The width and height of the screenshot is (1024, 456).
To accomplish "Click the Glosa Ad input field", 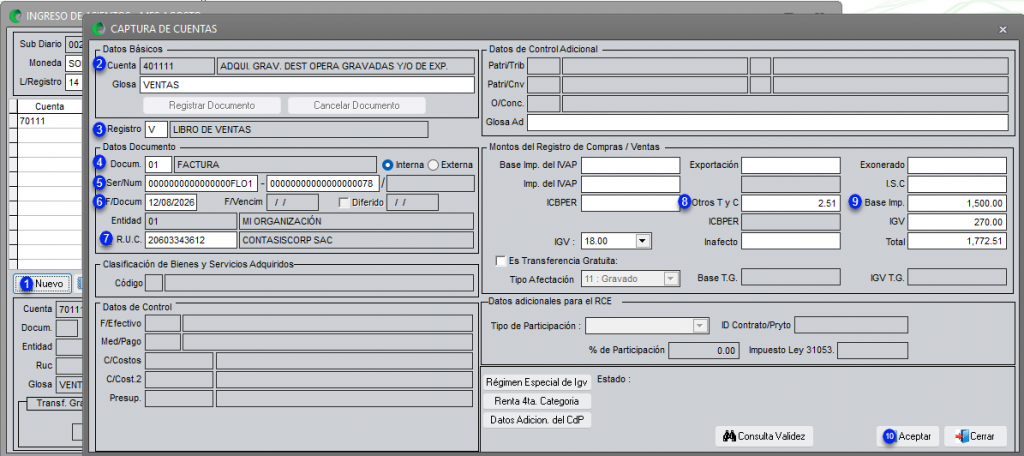I will coord(767,122).
